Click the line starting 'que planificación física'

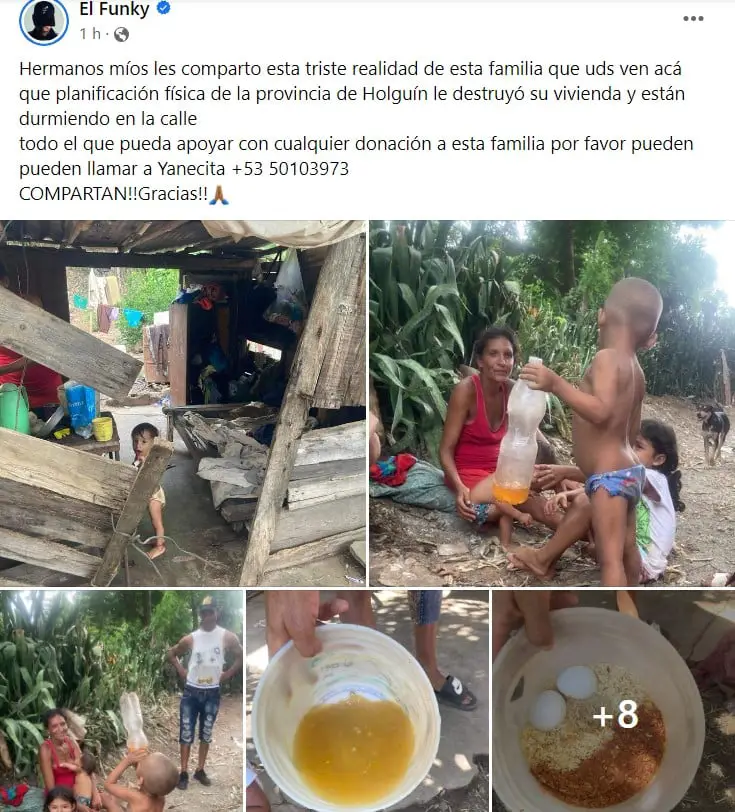352,94
